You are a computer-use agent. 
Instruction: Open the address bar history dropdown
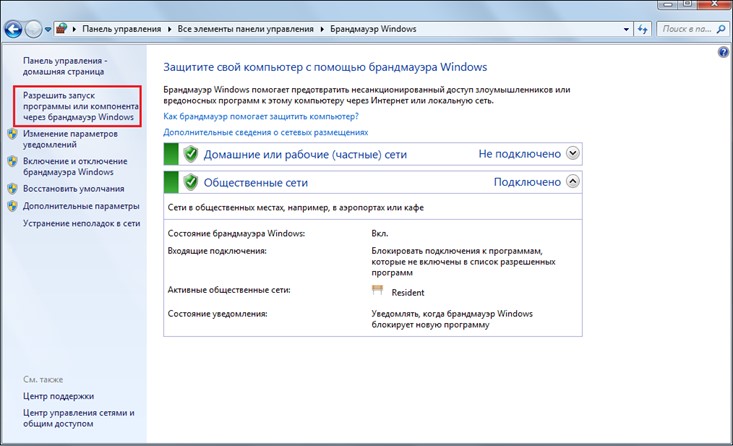pos(626,29)
